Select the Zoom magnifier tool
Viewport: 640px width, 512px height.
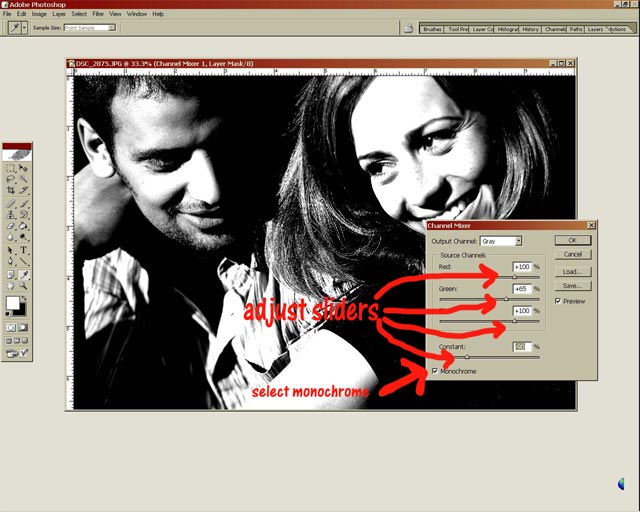point(24,286)
